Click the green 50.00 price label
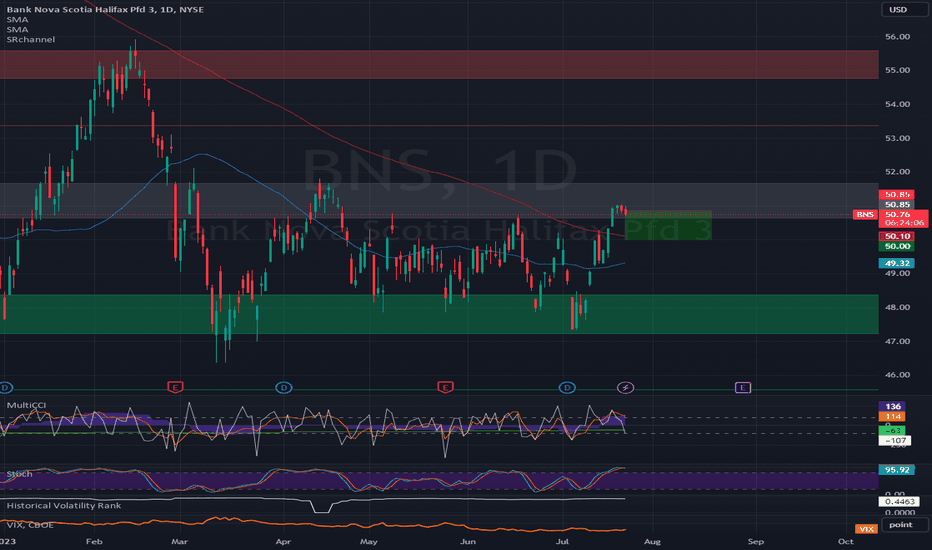The width and height of the screenshot is (932, 550). [x=896, y=246]
